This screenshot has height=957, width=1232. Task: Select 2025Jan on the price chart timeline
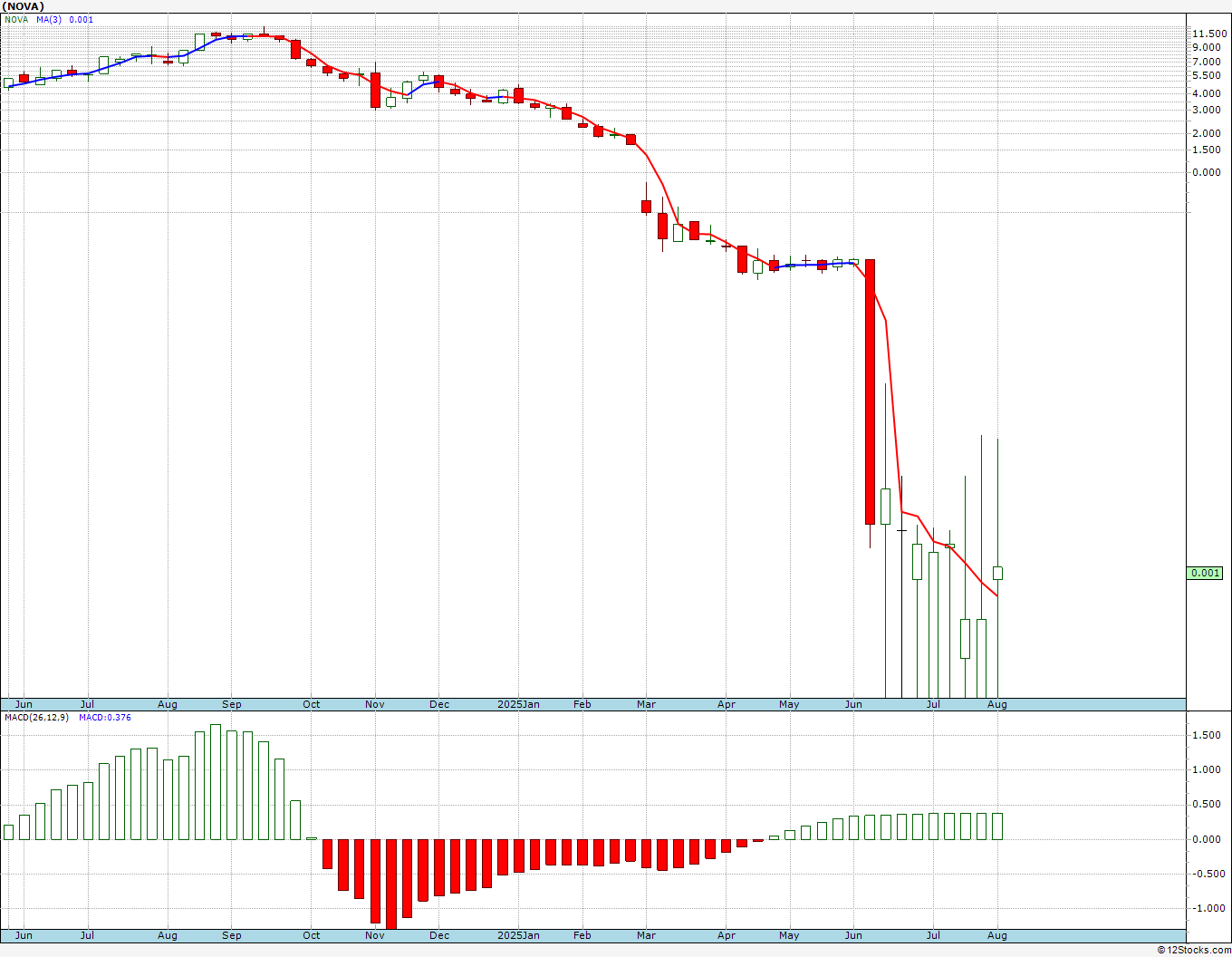click(x=519, y=704)
